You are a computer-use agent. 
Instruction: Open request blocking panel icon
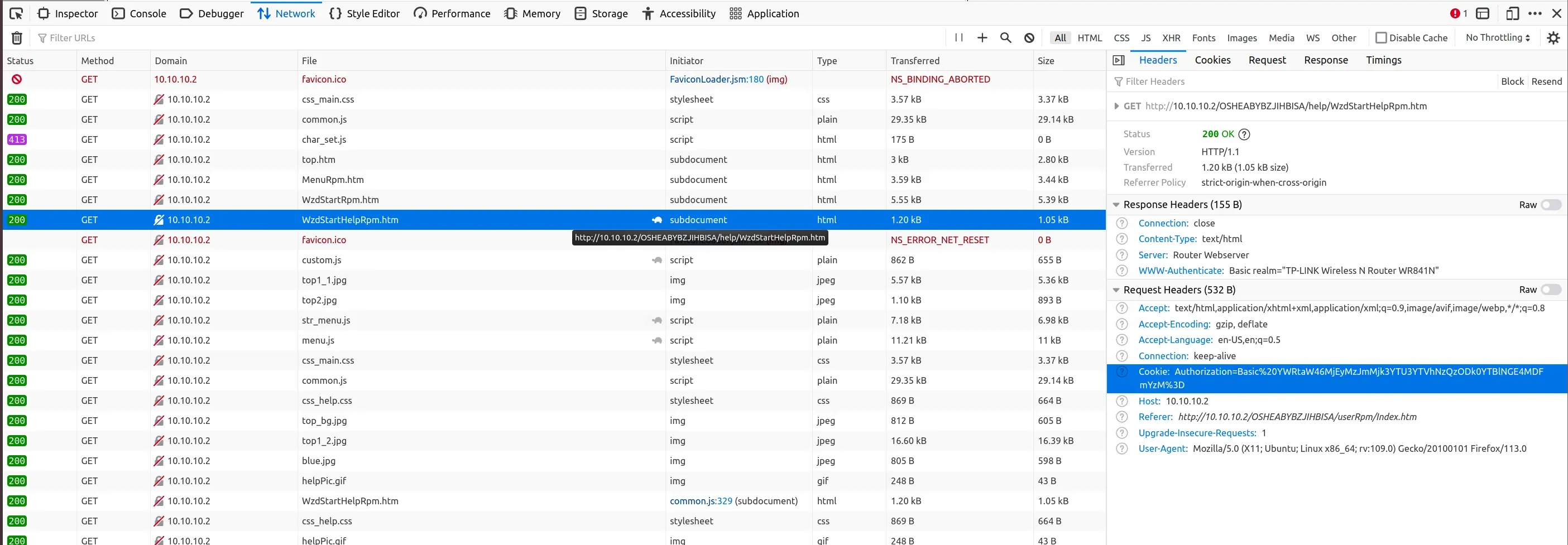1029,38
